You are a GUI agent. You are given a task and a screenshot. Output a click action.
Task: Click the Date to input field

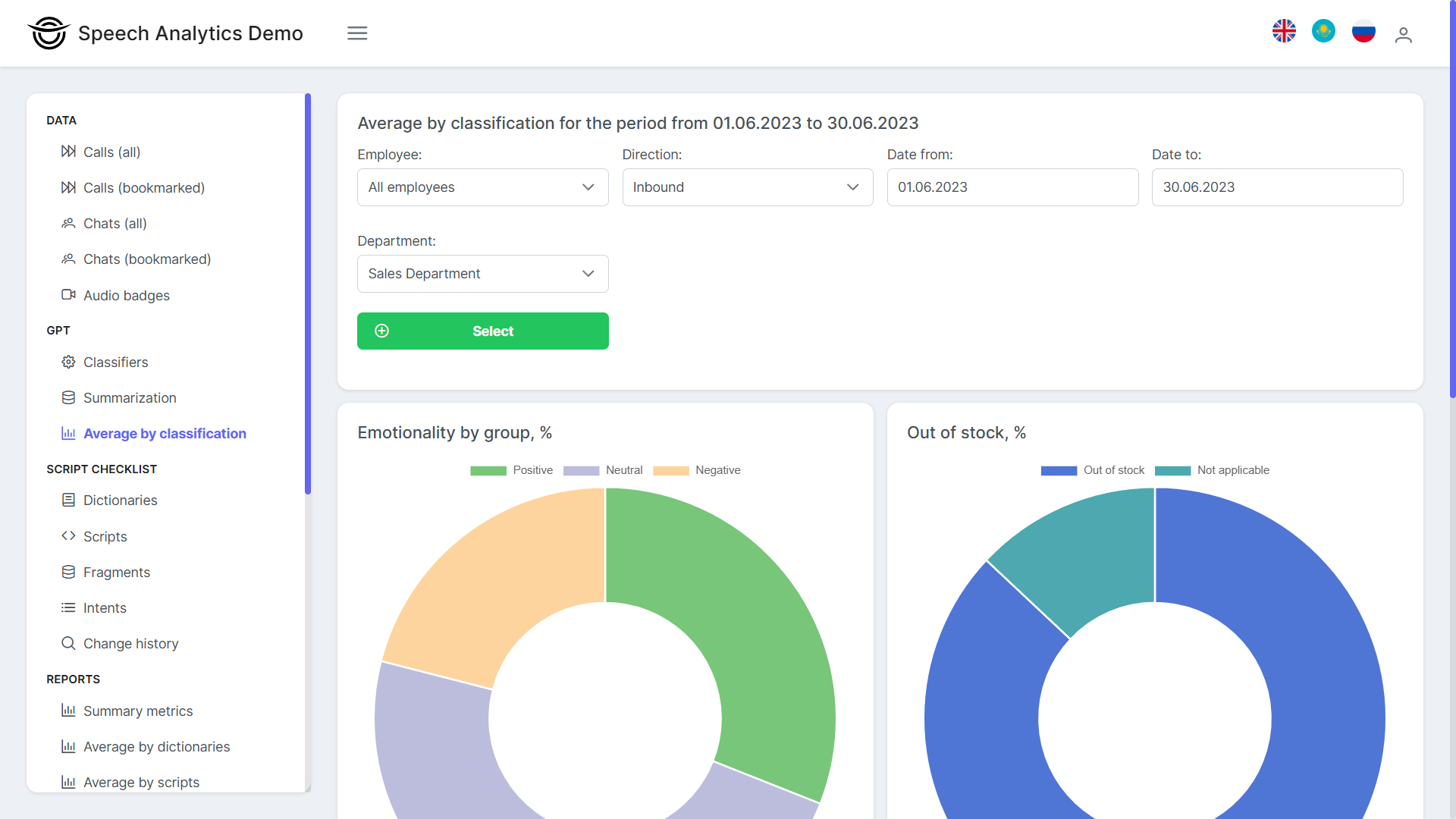click(x=1277, y=187)
